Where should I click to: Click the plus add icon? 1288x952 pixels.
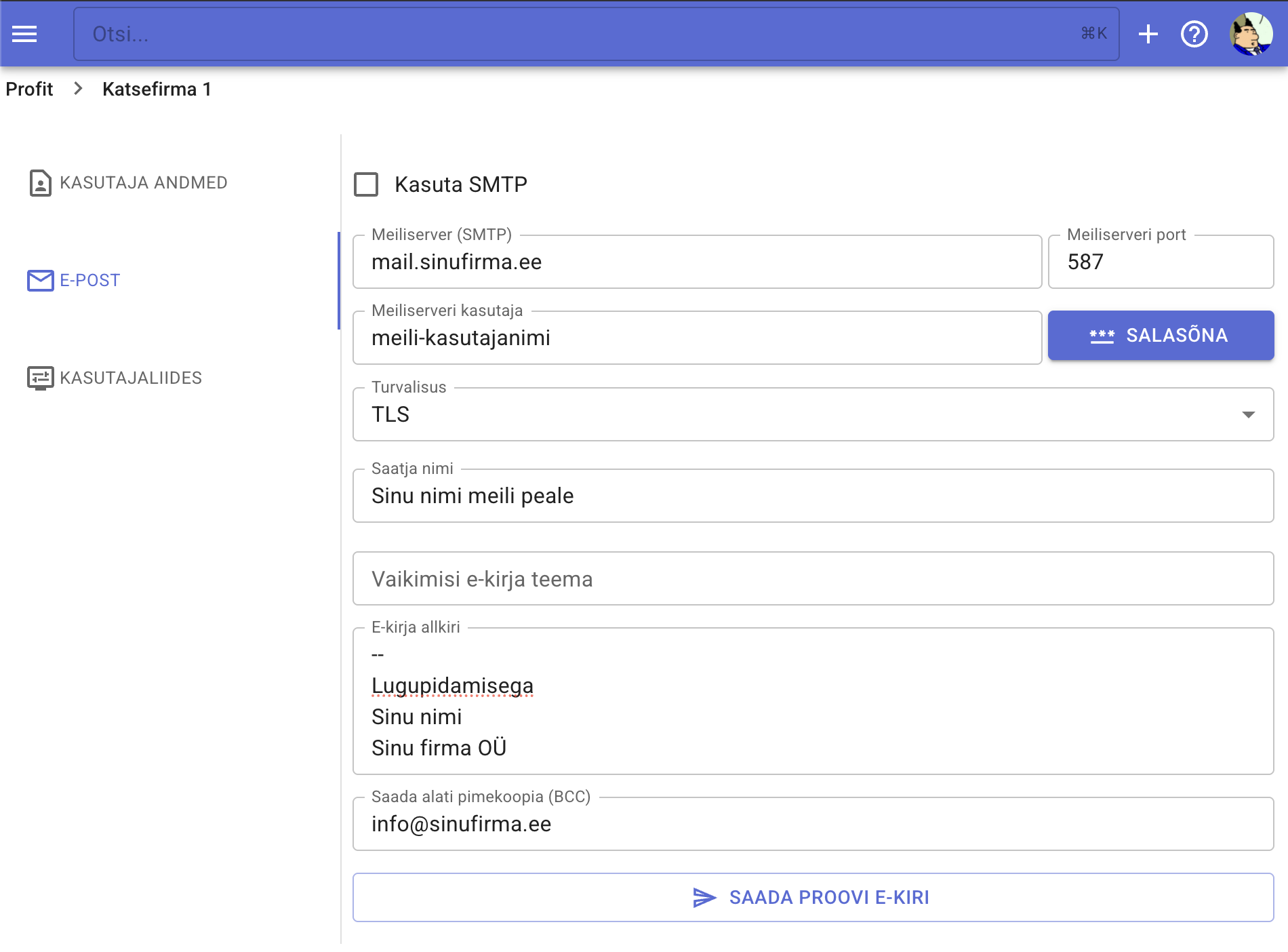[1148, 34]
